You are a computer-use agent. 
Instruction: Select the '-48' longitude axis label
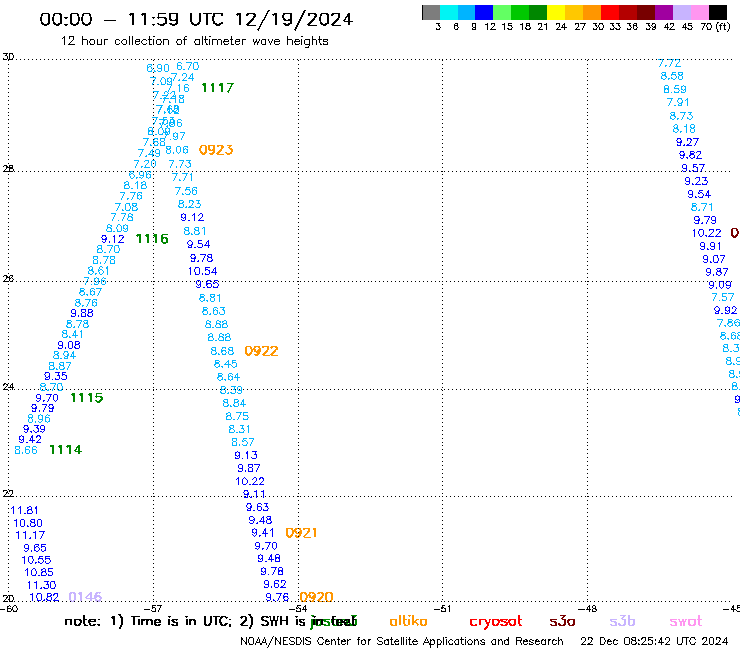588,609
